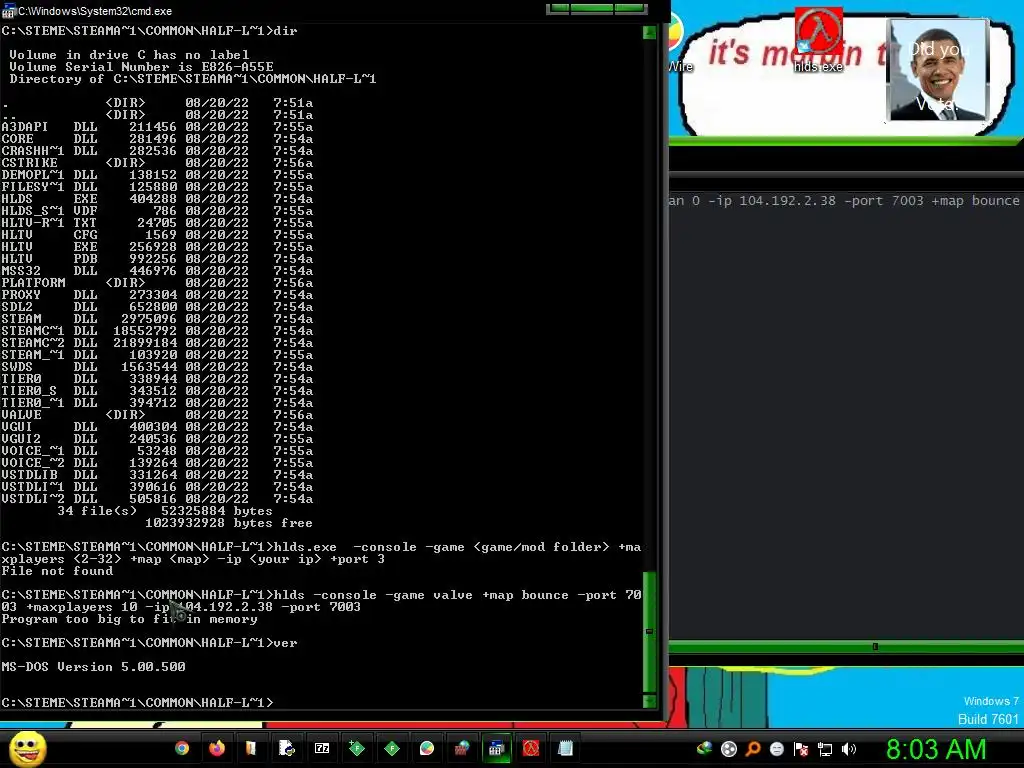The image size is (1024, 768).
Task: Click 'Volume Serial Number is E826-A55E' line
Action: [141, 67]
